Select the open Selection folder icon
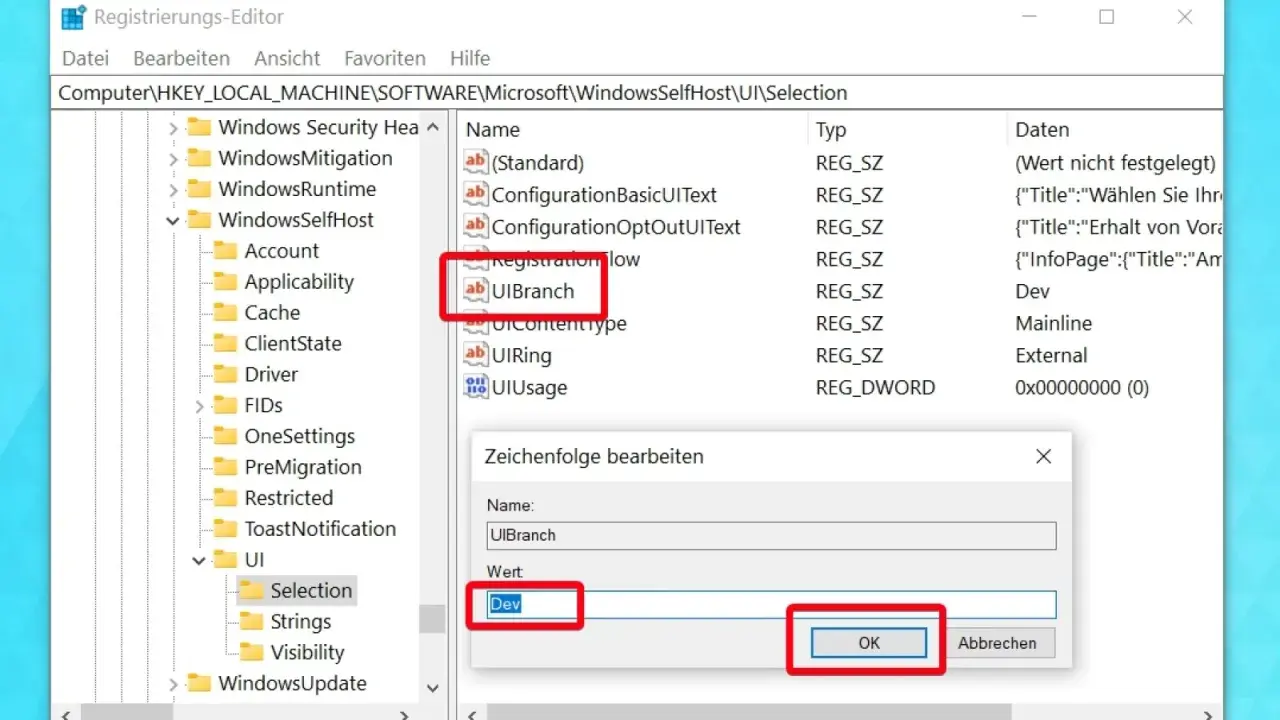 tap(251, 591)
